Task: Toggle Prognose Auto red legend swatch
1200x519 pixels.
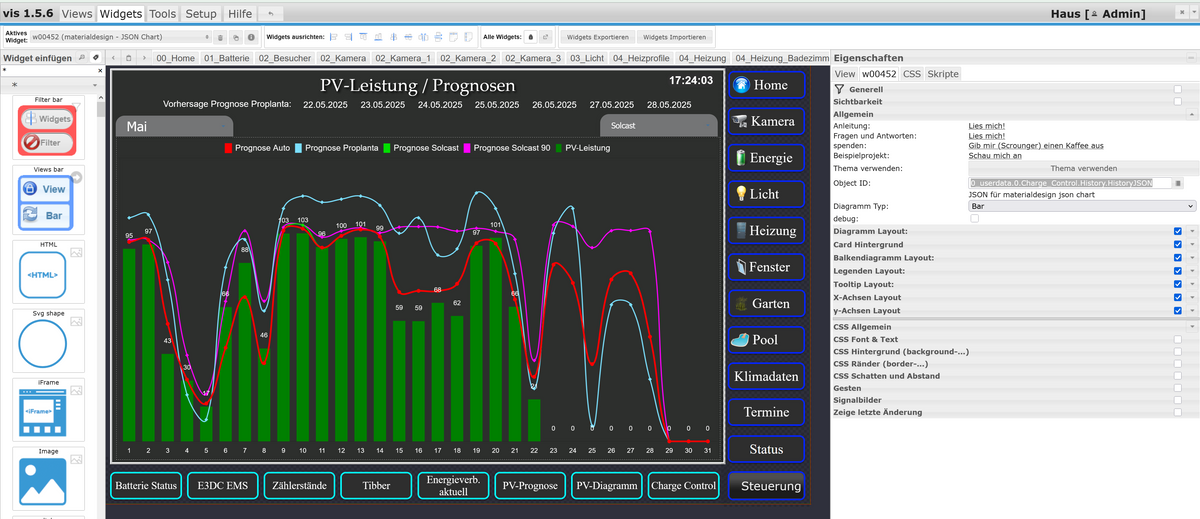Action: tap(228, 148)
